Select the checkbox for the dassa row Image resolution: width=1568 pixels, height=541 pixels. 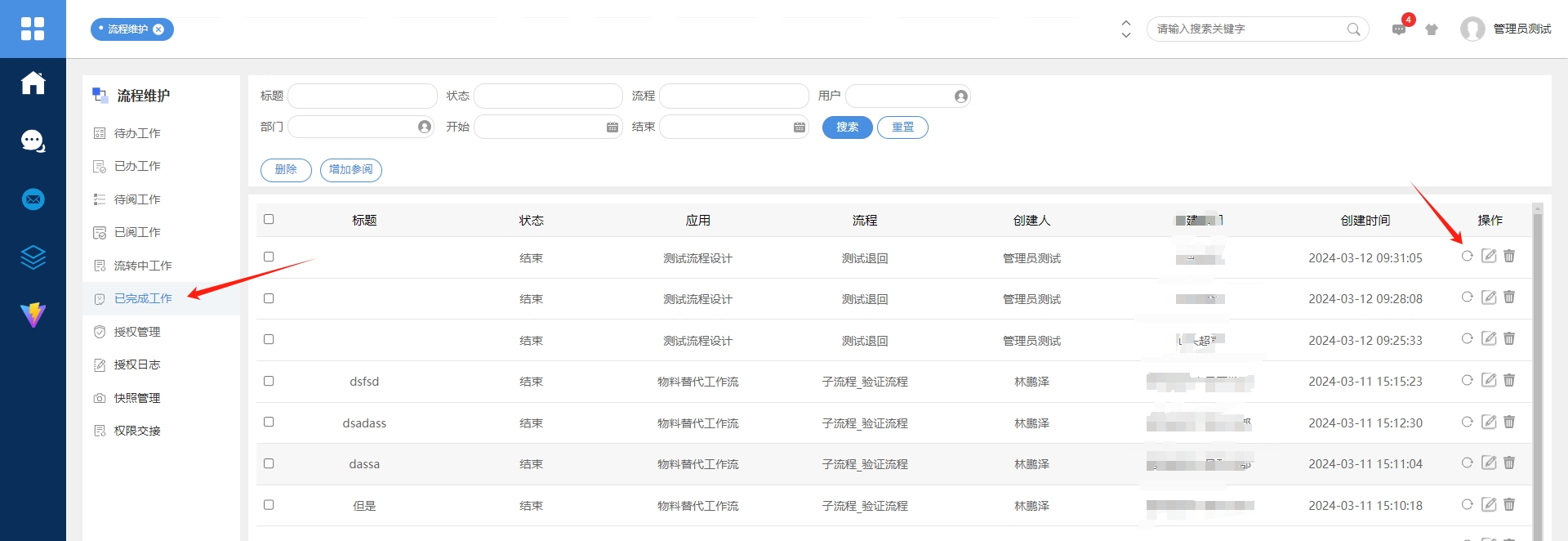pyautogui.click(x=269, y=463)
